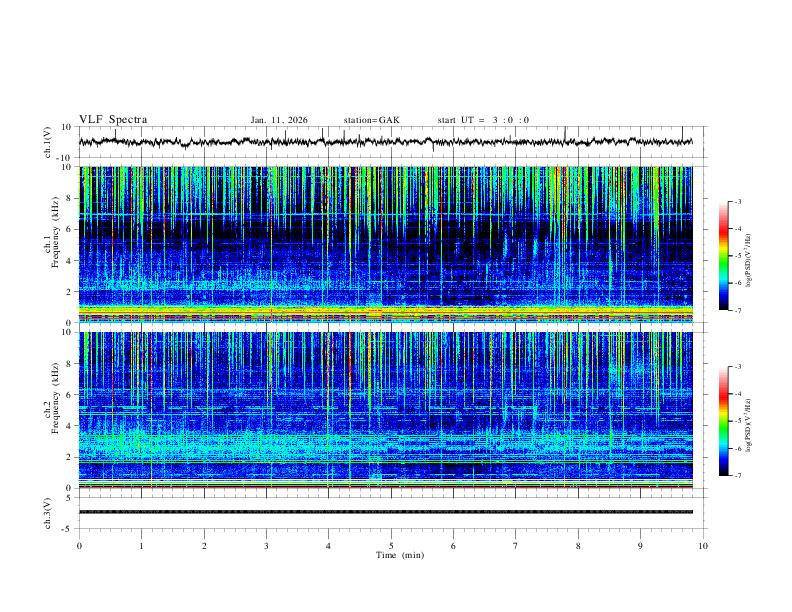
Task: Click the "2" kHz tick on ch.2 spectrogram axis
Action: 70,457
